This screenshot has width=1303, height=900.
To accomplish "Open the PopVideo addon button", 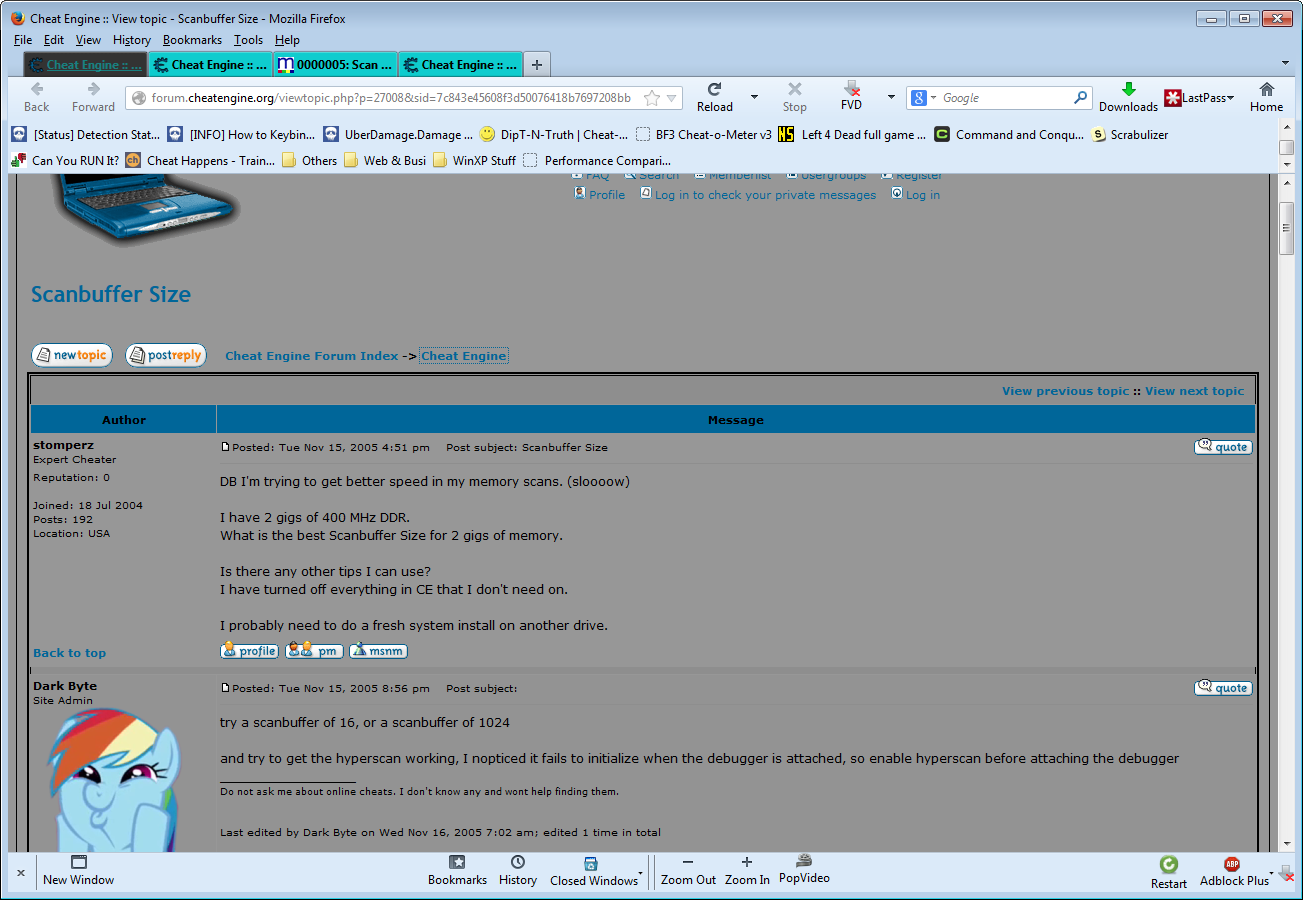I will tap(804, 868).
